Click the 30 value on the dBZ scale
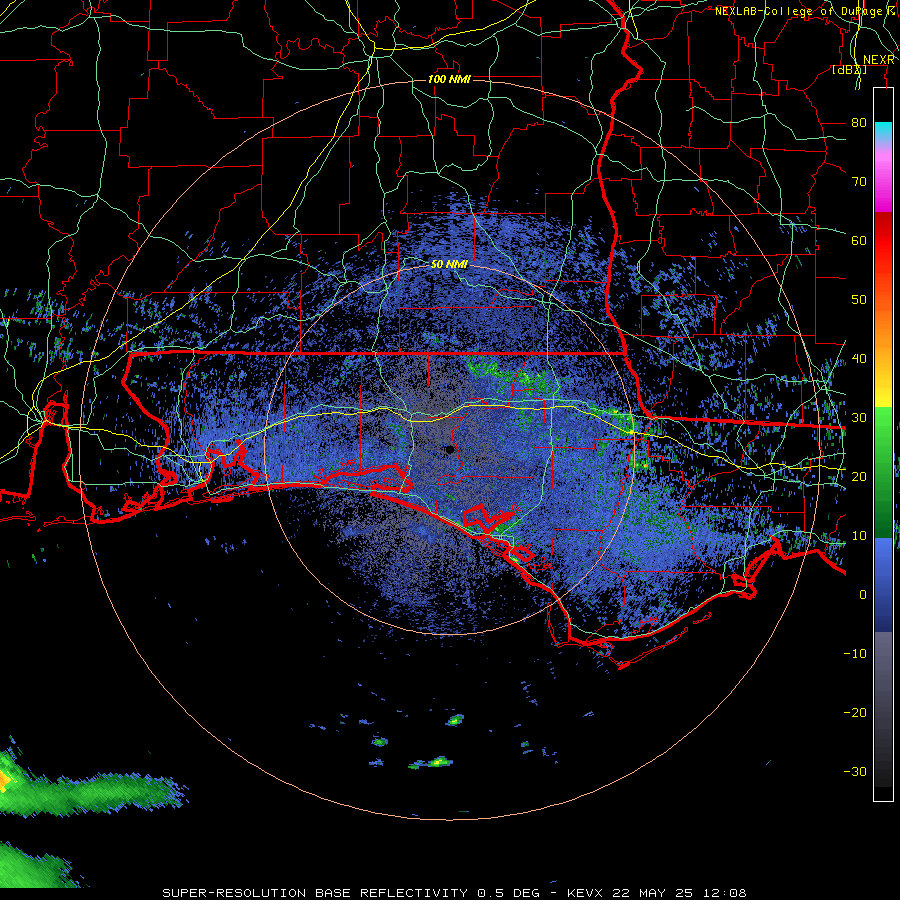 [859, 417]
